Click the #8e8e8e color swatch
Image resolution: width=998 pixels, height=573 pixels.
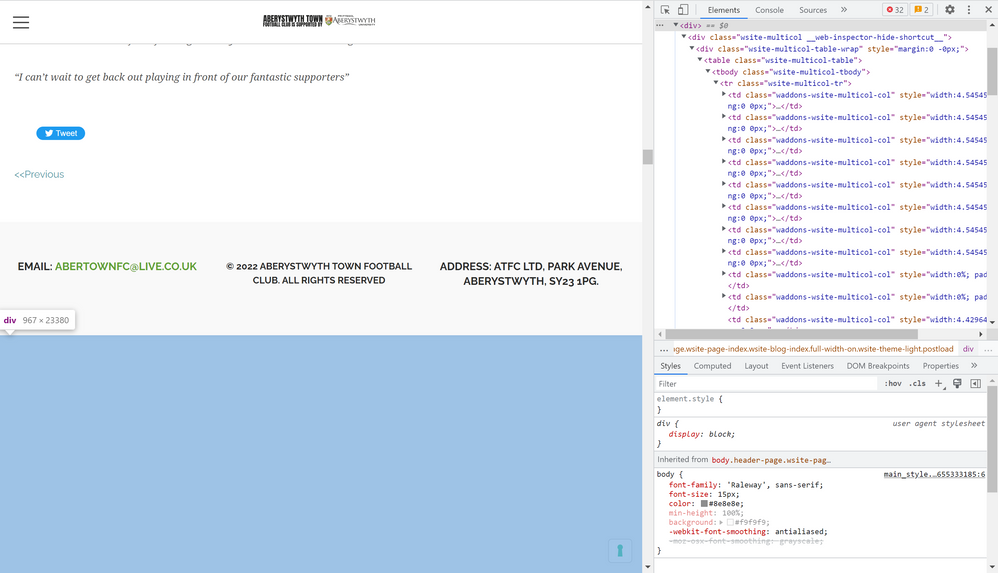click(705, 504)
